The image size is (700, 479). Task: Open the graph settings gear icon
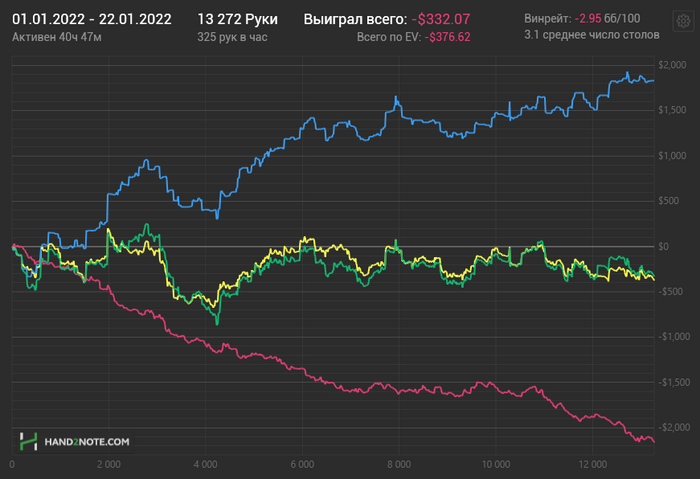(683, 21)
